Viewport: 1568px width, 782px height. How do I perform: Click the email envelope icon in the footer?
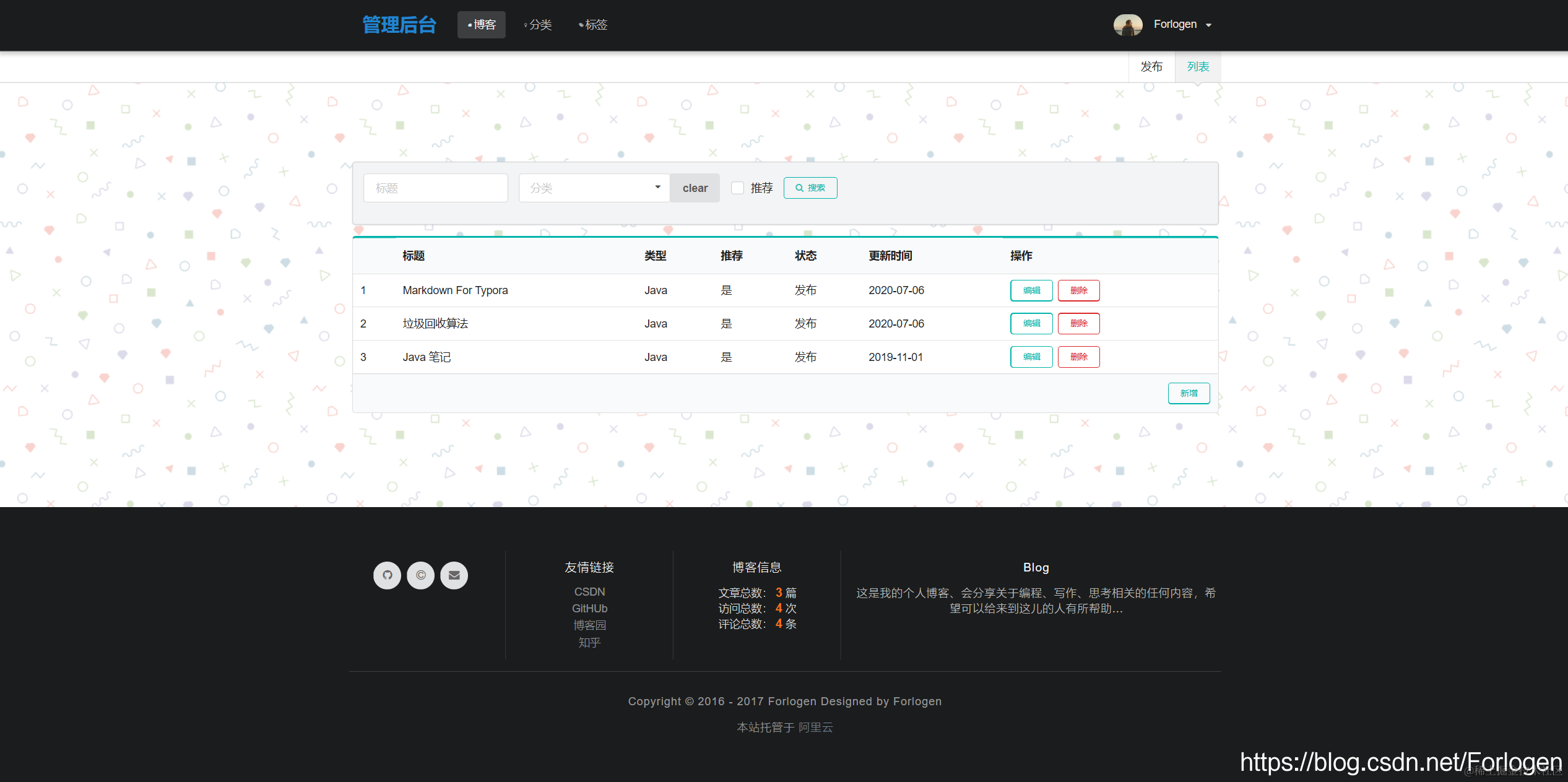(x=454, y=575)
